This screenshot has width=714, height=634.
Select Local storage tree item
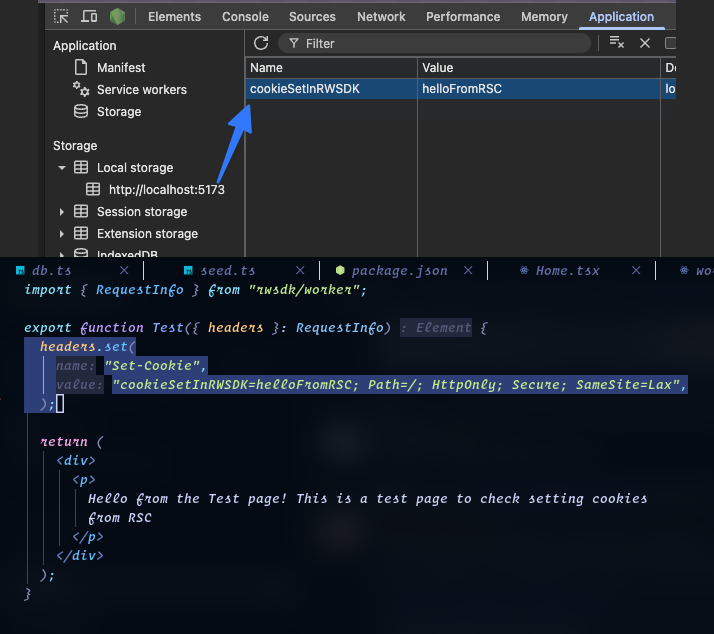135,168
